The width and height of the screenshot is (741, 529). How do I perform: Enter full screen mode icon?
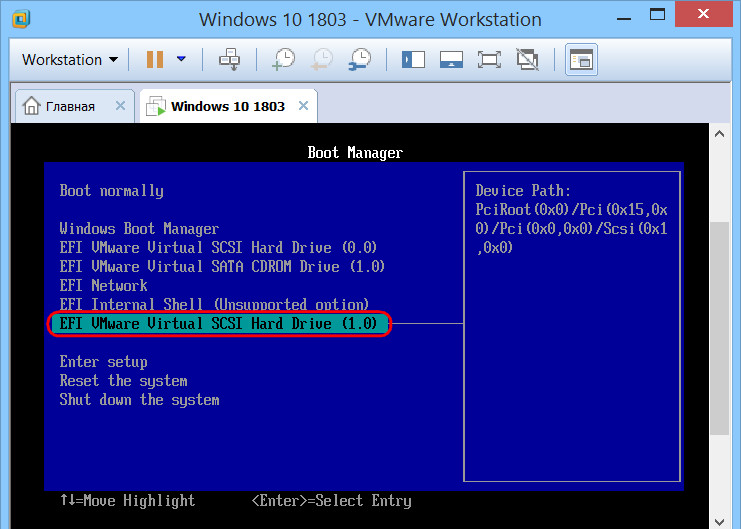(489, 60)
